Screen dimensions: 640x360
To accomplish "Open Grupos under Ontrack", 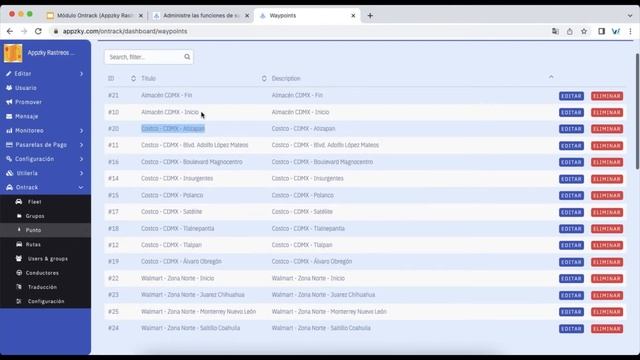I will click(x=35, y=216).
